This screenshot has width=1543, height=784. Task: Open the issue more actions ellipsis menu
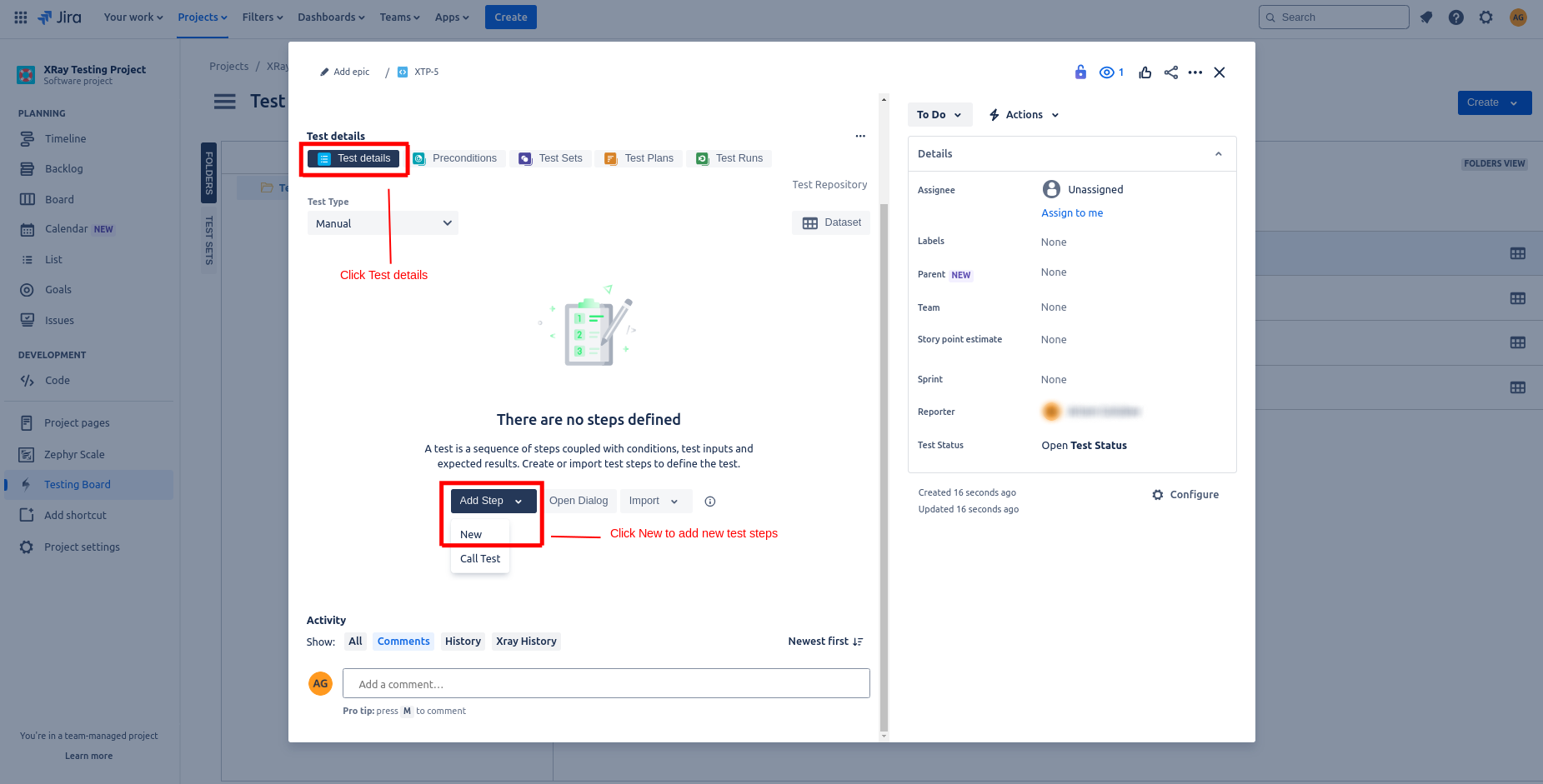[x=1195, y=72]
